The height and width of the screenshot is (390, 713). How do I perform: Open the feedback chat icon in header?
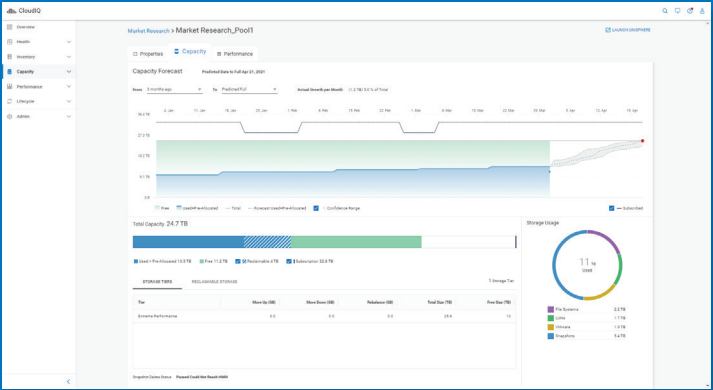[x=678, y=11]
